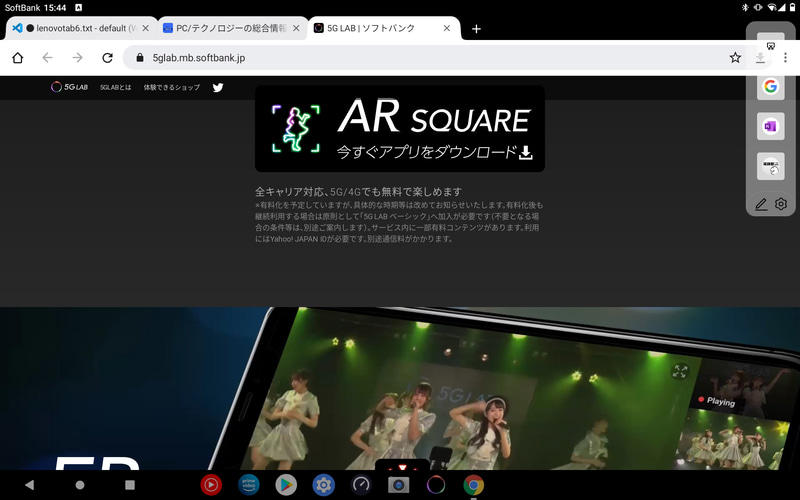Tap the Android home circle button
The width and height of the screenshot is (800, 500).
tap(80, 485)
